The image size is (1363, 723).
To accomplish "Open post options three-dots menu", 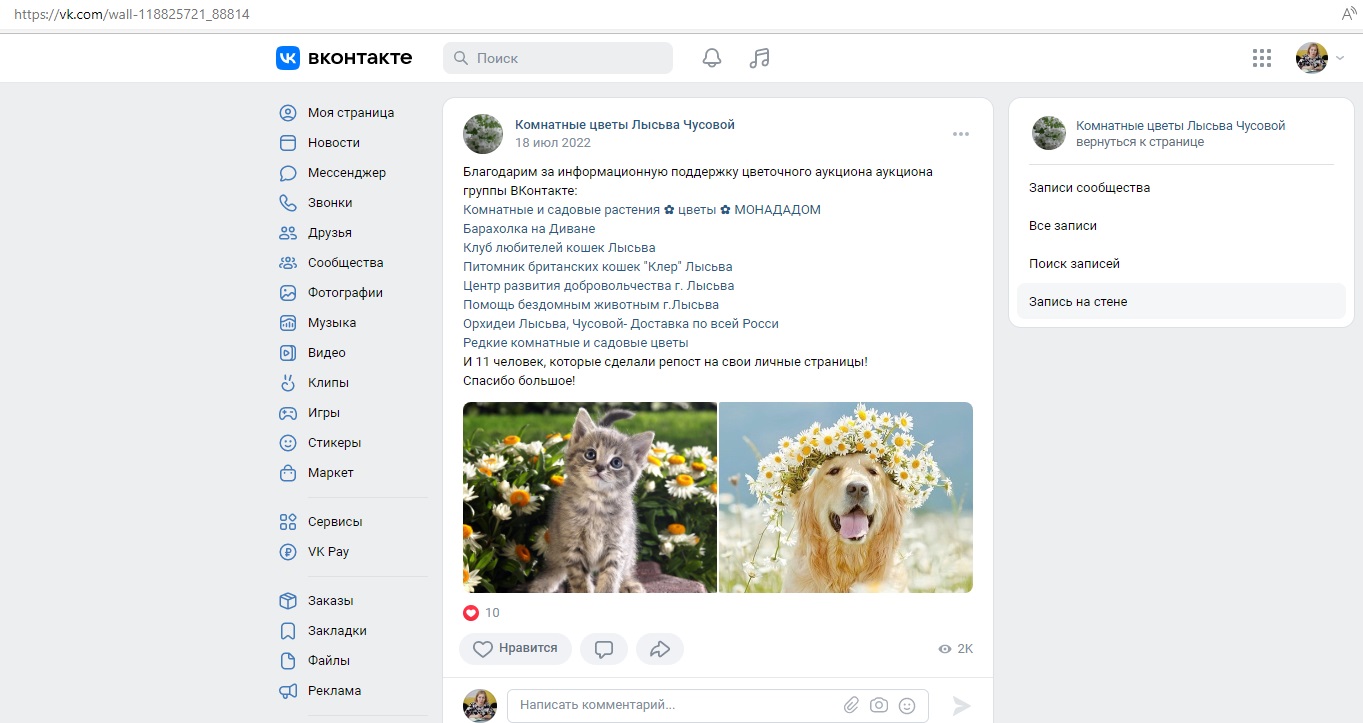I will click(961, 134).
